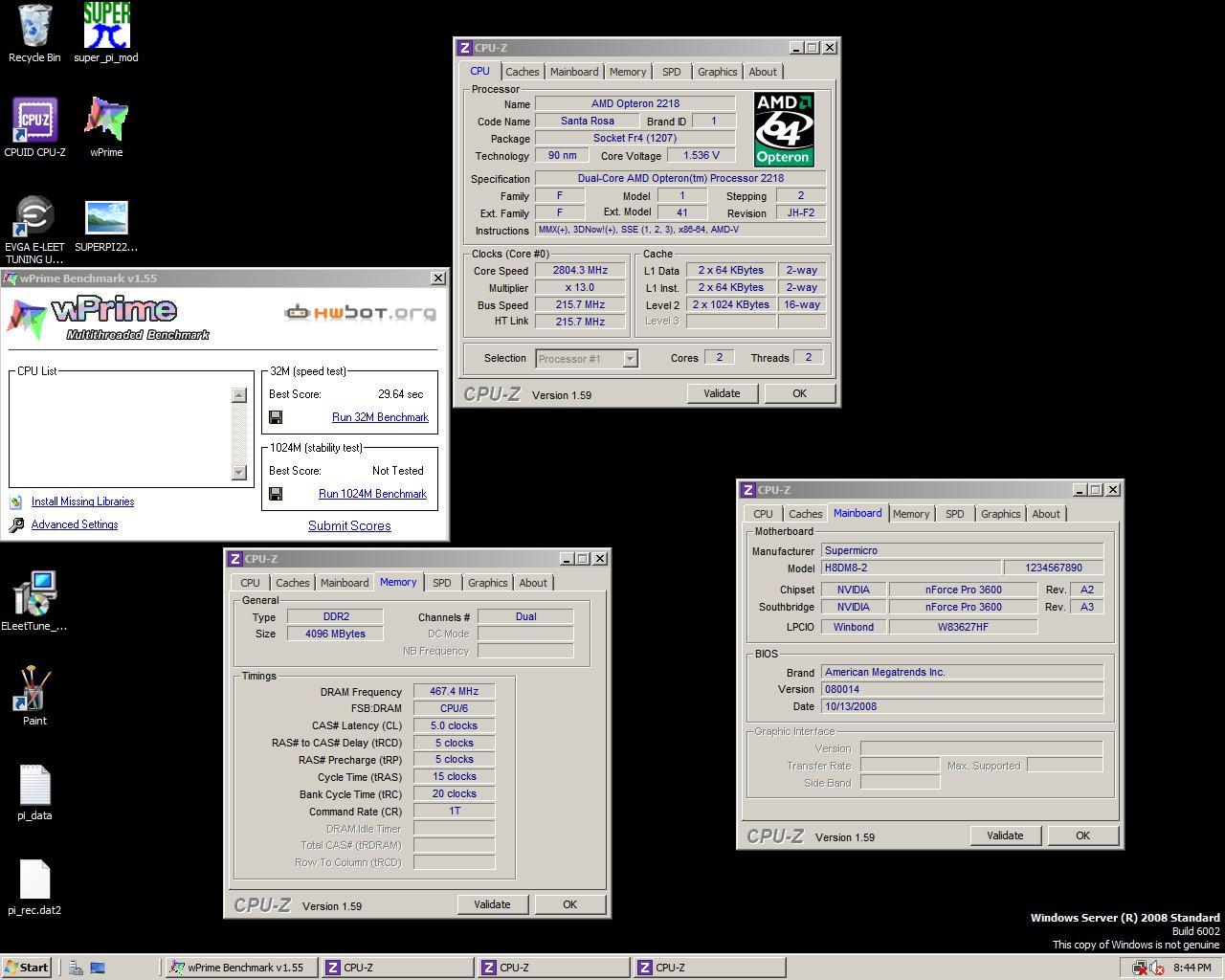
Task: Close the wPrime Benchmark window
Action: (438, 278)
